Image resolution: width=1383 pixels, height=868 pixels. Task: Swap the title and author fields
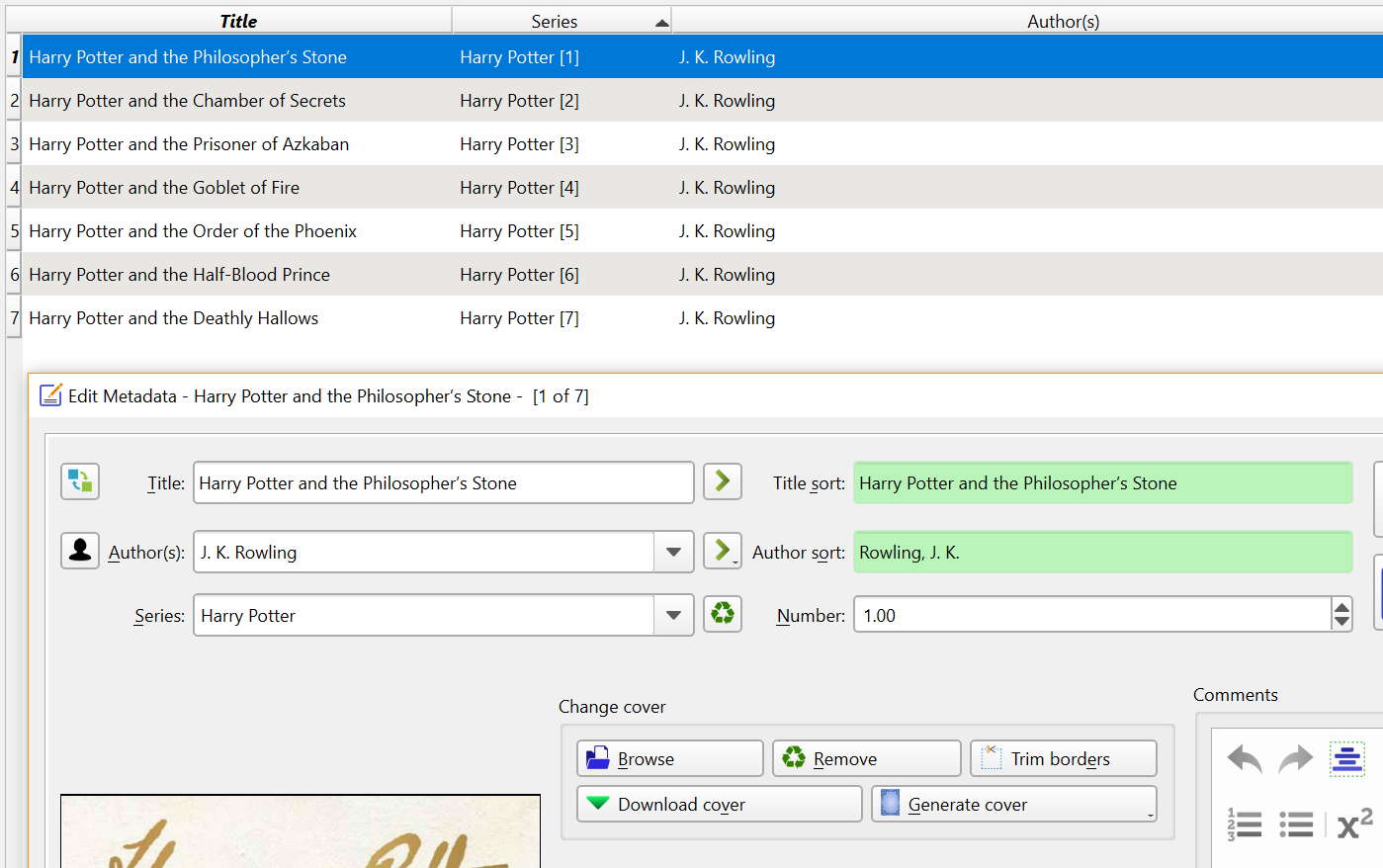[x=80, y=482]
